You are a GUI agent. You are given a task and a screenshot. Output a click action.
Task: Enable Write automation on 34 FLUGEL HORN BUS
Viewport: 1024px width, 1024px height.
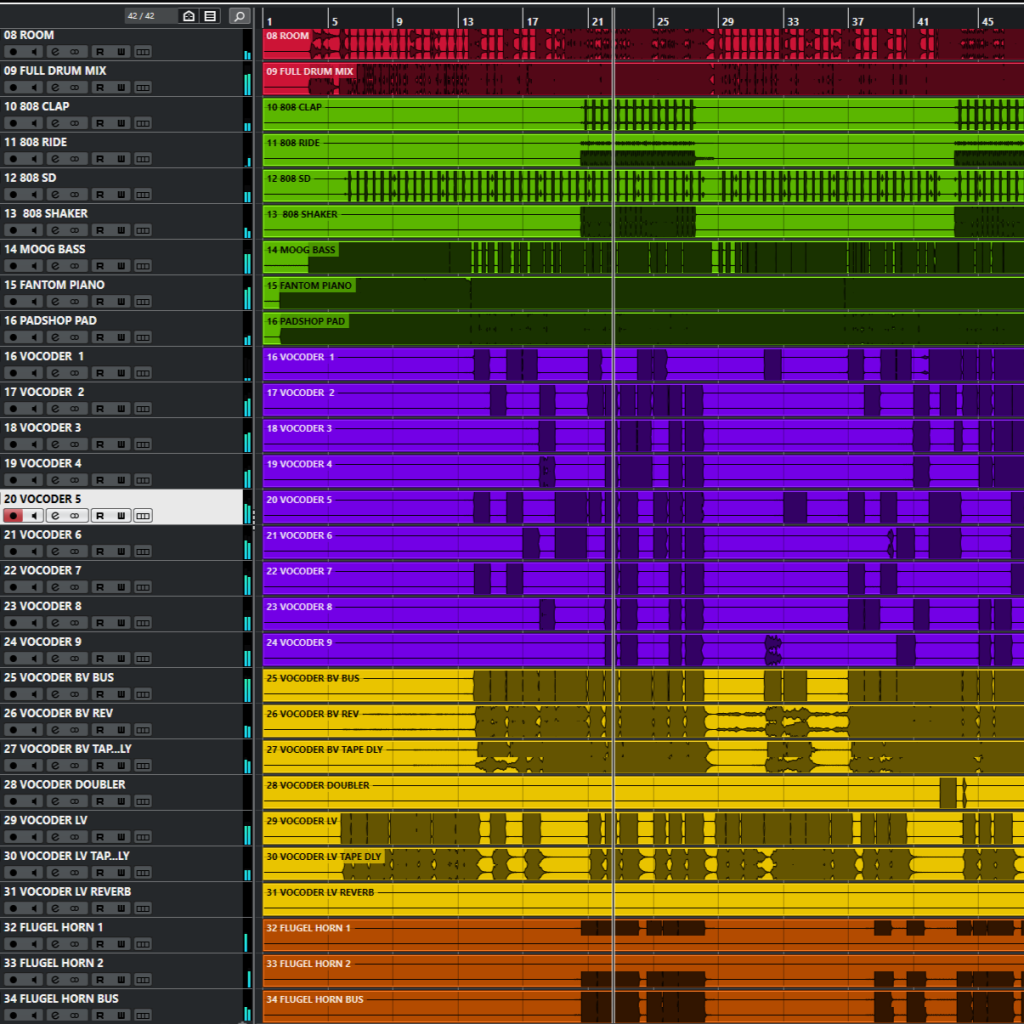coord(120,1015)
